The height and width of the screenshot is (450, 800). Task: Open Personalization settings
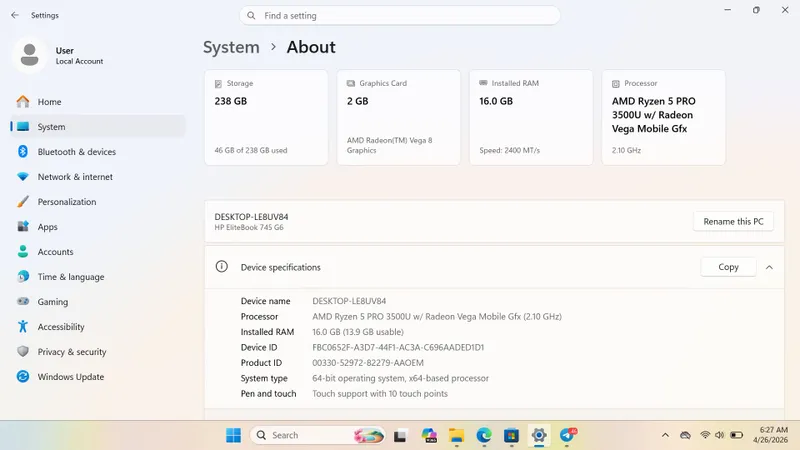[x=98, y=202]
